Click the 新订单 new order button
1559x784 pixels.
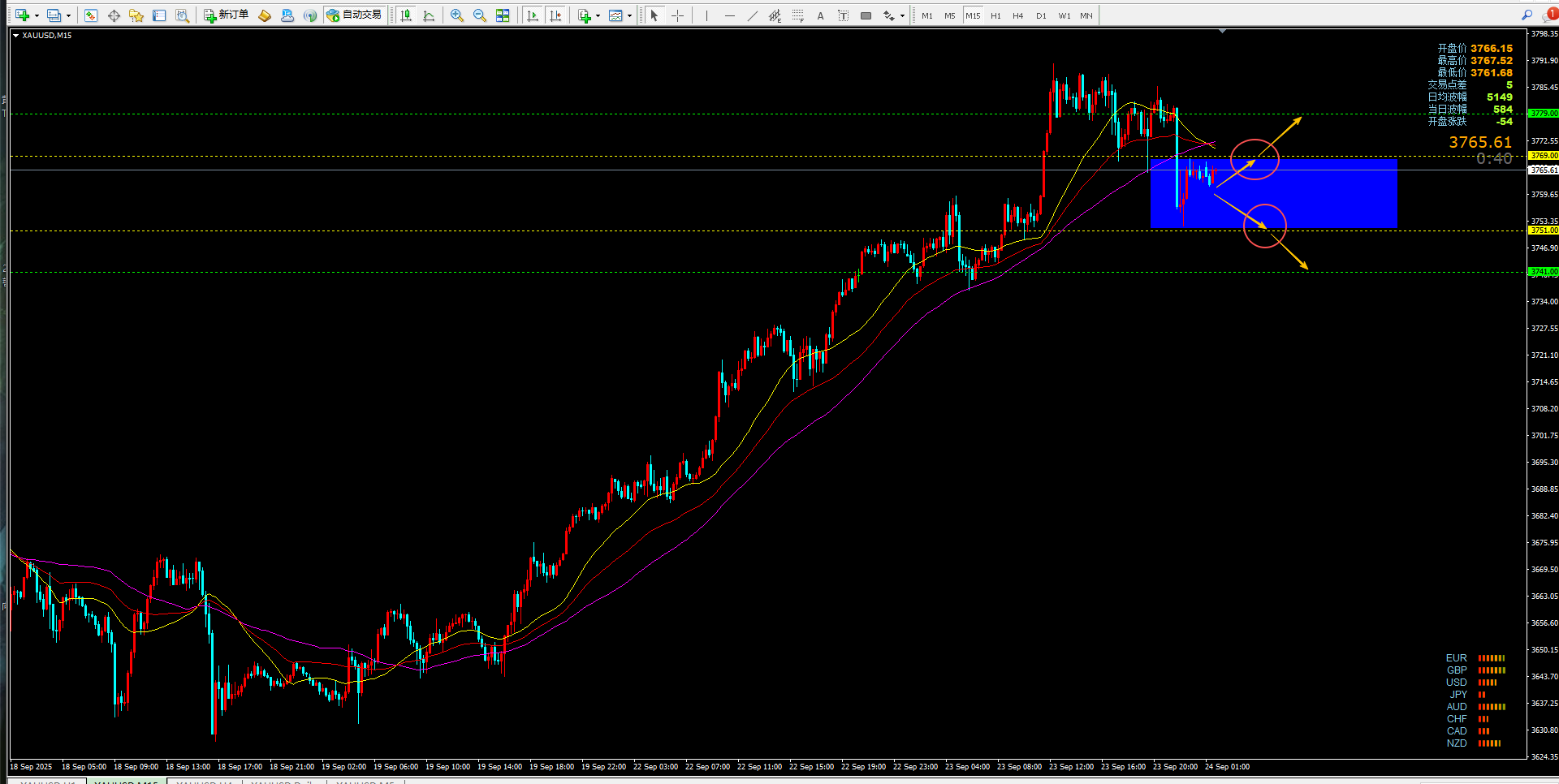point(227,15)
